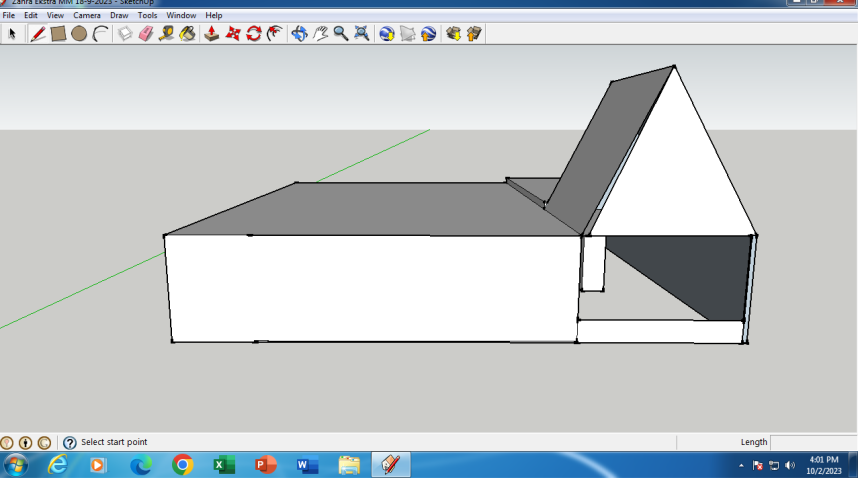
Task: Pick the Circle tool
Action: (x=79, y=34)
